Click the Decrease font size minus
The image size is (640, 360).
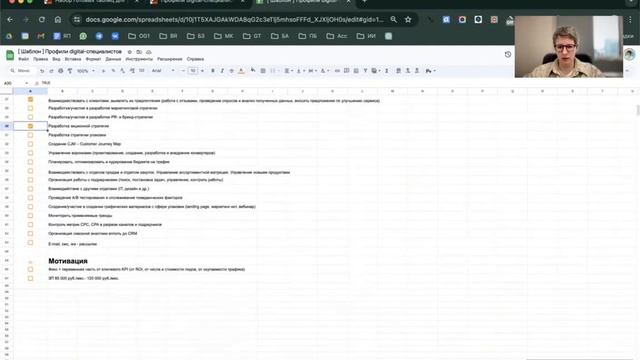click(x=183, y=71)
